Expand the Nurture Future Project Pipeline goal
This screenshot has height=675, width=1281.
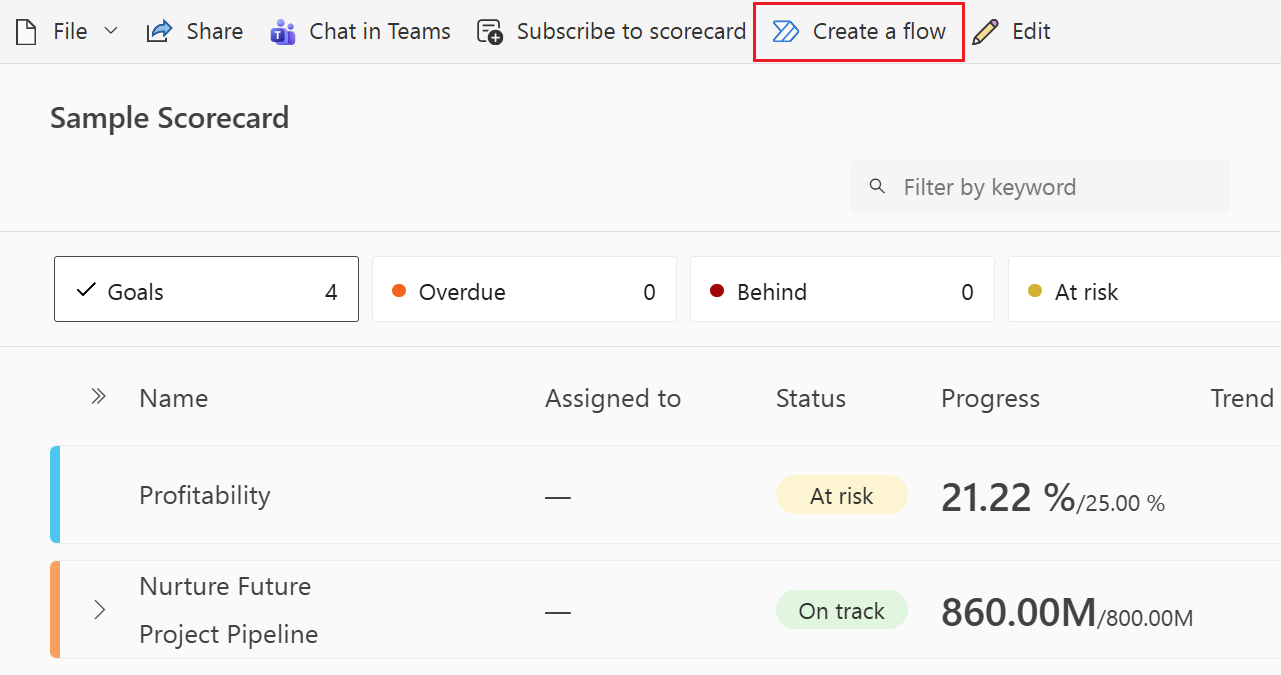[99, 610]
